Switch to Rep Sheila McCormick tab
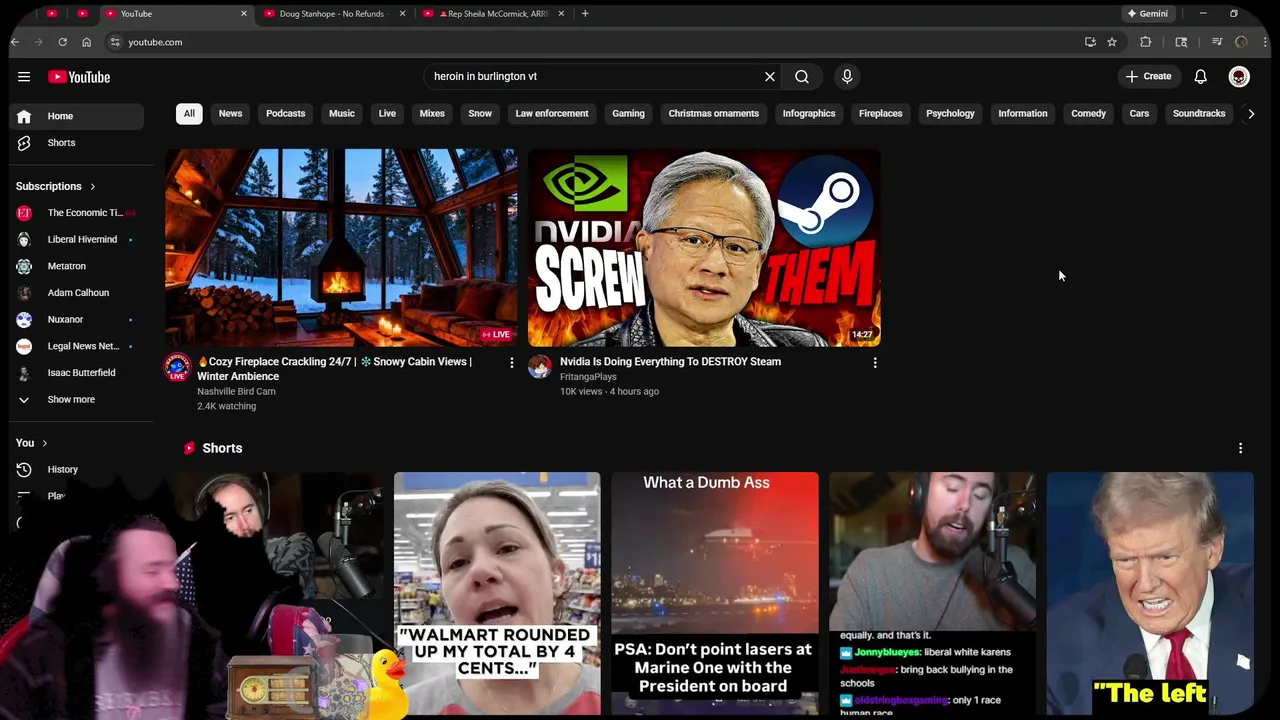Image resolution: width=1280 pixels, height=720 pixels. click(492, 14)
